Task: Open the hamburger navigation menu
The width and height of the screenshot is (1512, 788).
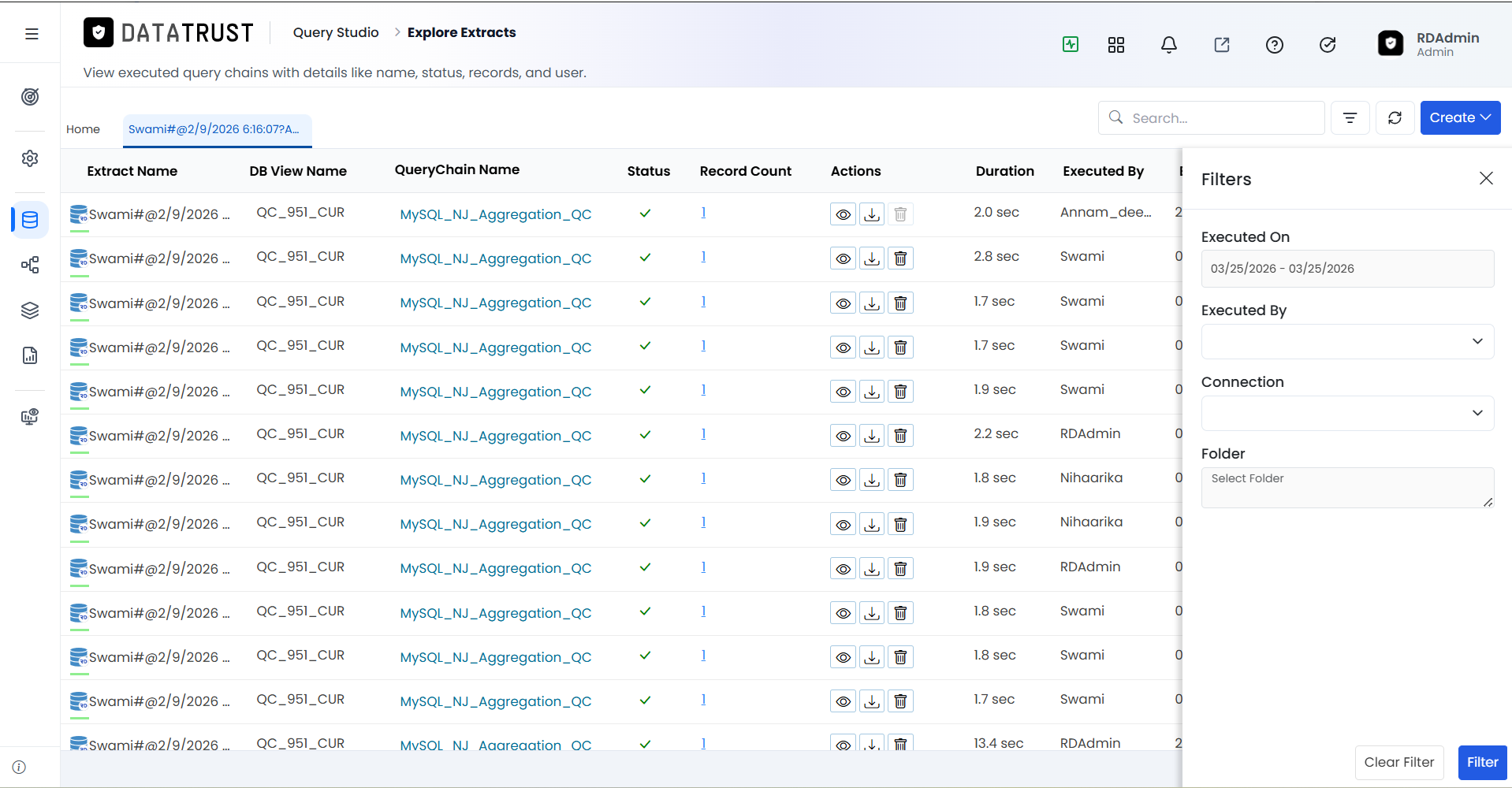Action: click(x=32, y=34)
